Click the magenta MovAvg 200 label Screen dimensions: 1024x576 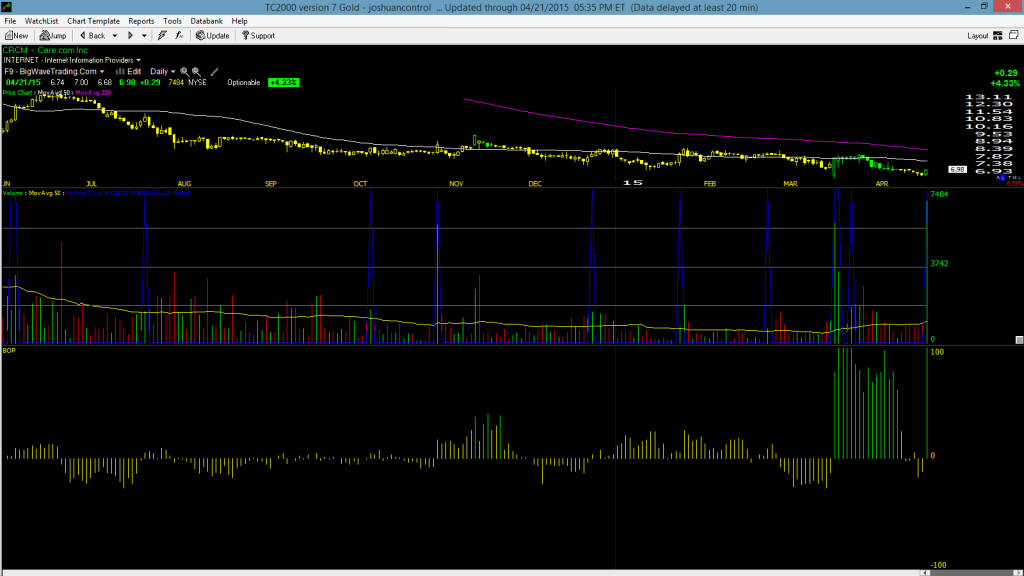click(x=93, y=93)
